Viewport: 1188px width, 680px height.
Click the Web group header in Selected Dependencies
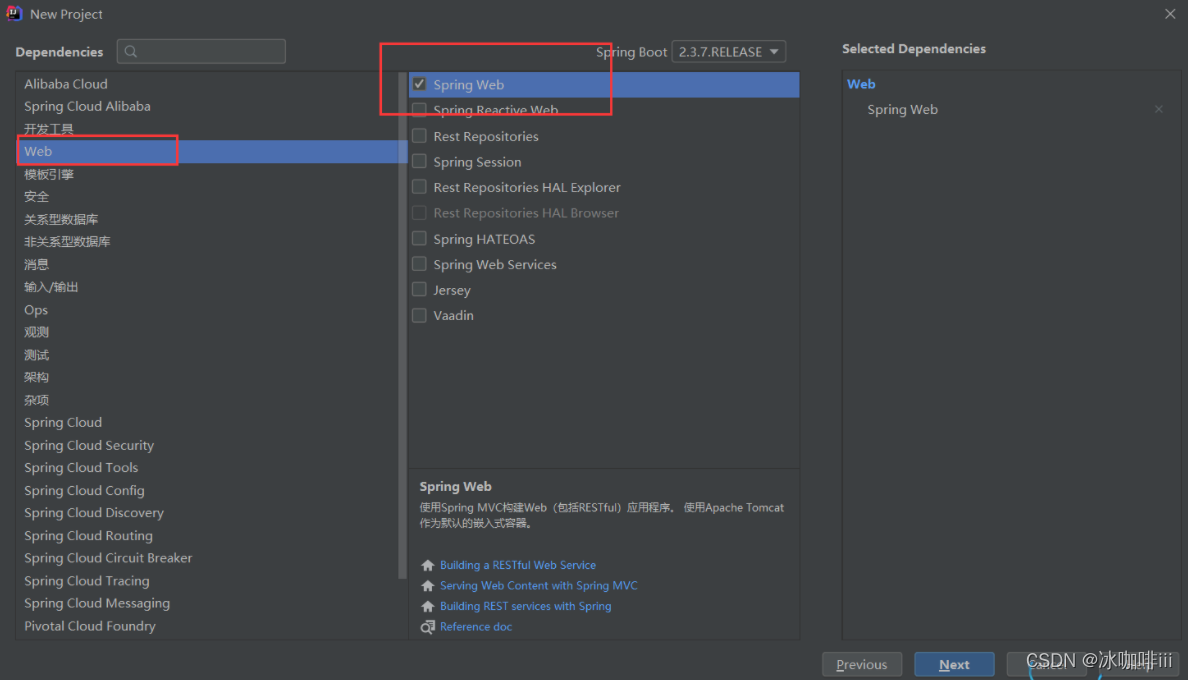(861, 84)
